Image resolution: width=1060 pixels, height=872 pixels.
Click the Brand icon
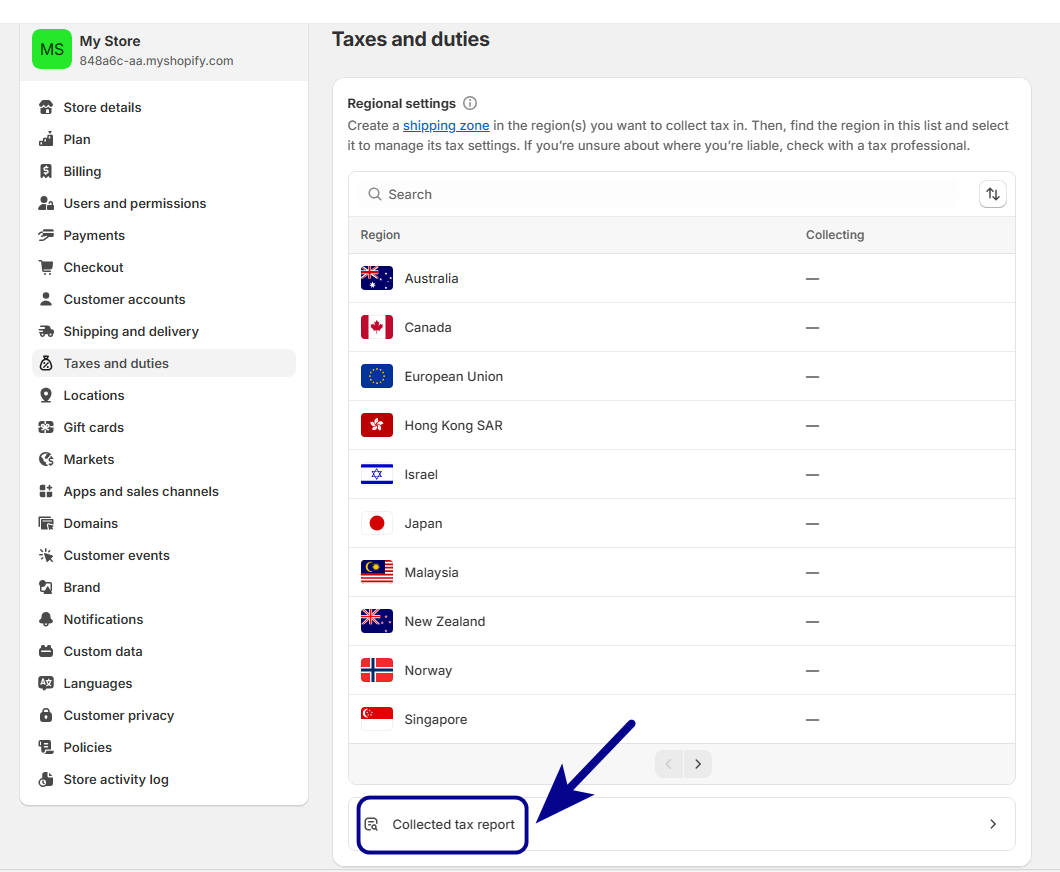[46, 587]
